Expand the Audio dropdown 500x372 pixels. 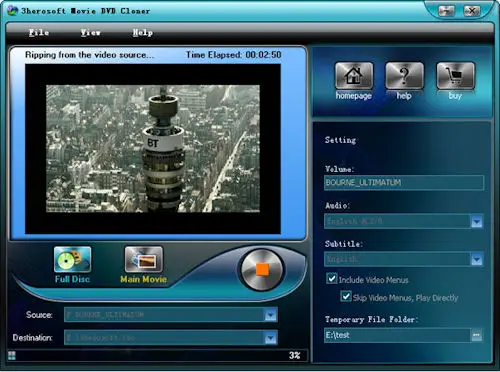[x=477, y=222]
